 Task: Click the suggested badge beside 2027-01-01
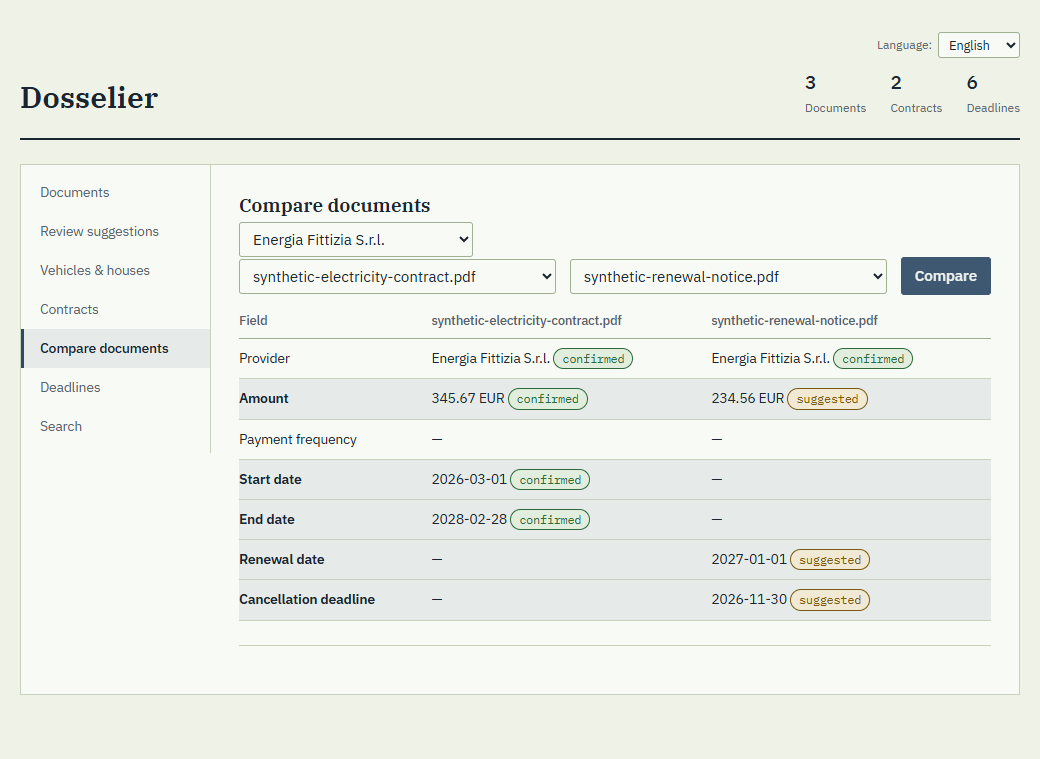pyautogui.click(x=830, y=560)
